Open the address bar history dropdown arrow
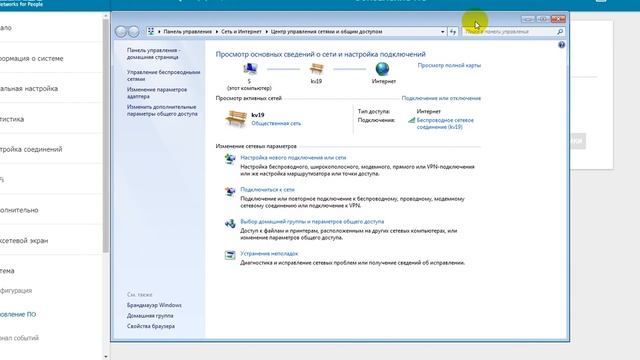This screenshot has width=640, height=360. point(443,31)
